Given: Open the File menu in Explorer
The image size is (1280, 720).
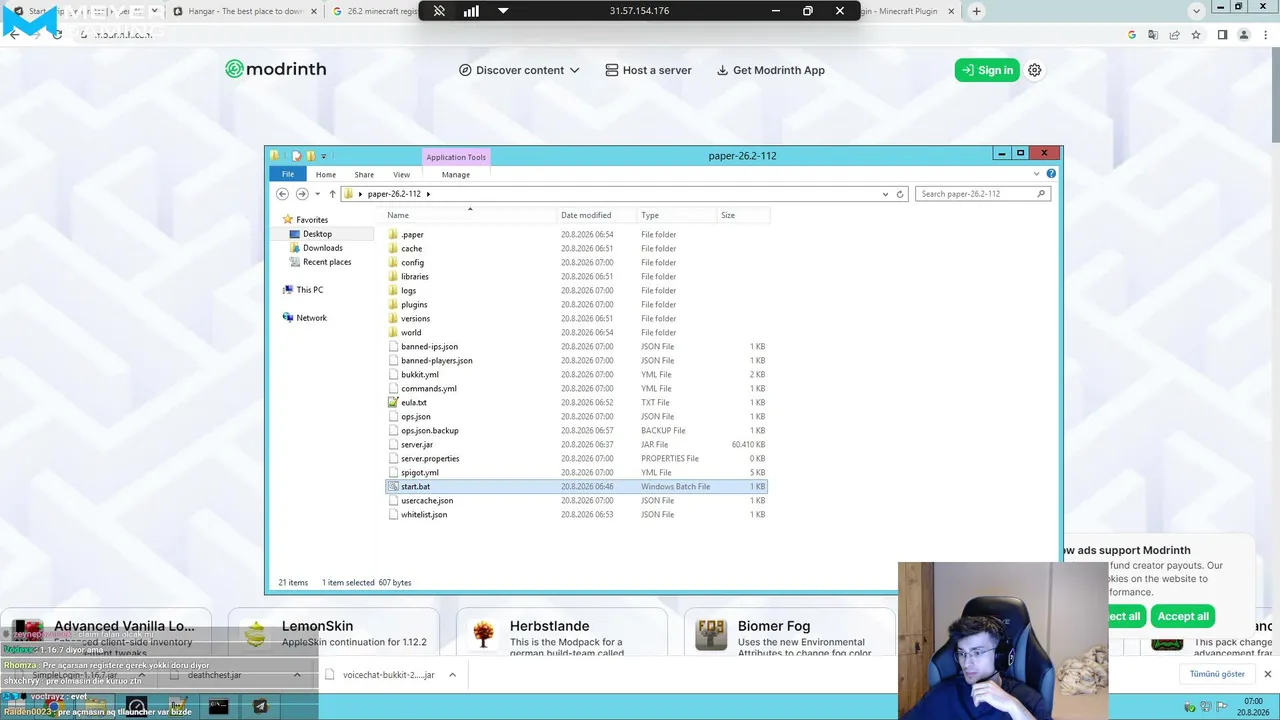Looking at the screenshot, I should tap(288, 174).
